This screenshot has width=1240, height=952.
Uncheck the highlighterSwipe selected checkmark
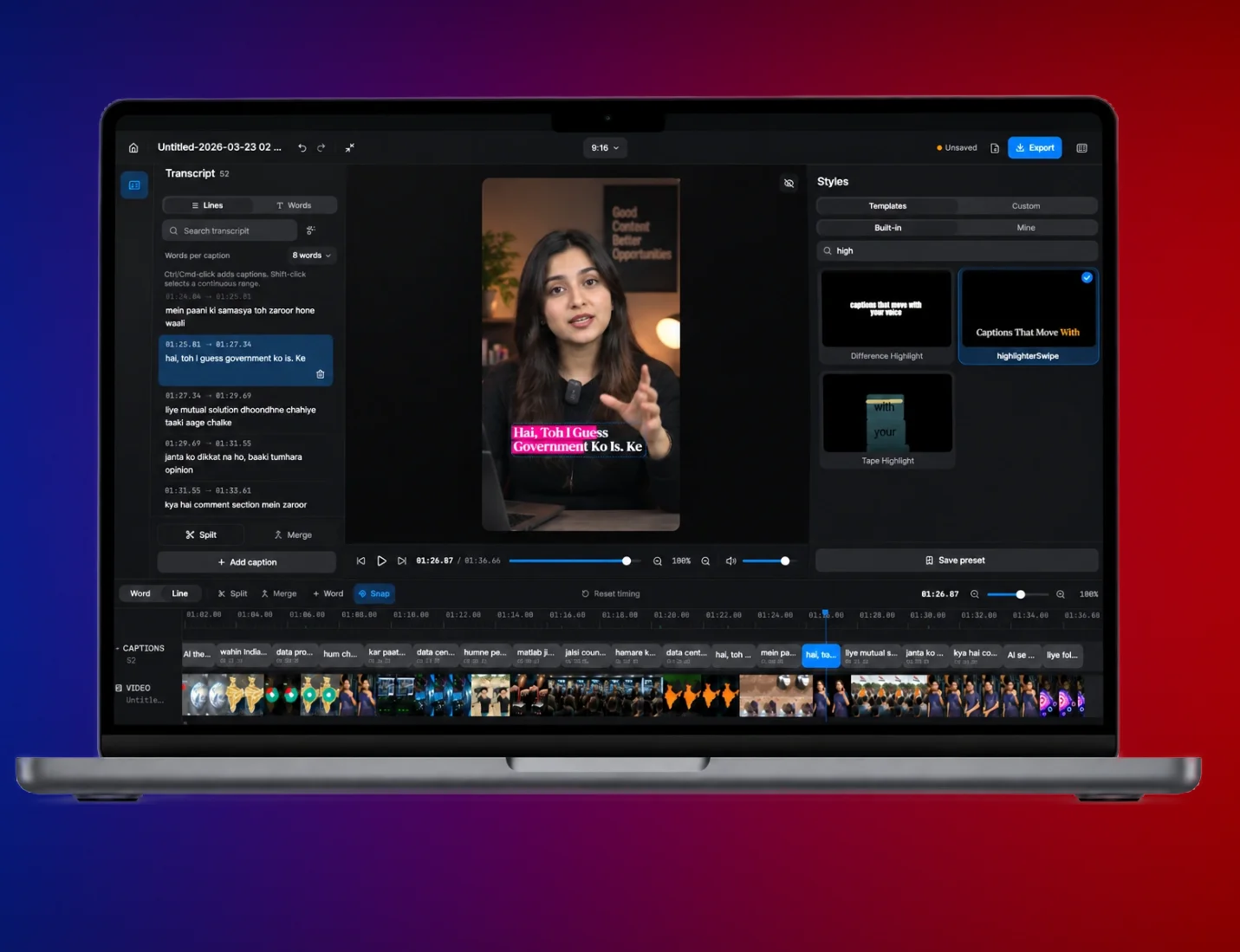click(x=1087, y=277)
